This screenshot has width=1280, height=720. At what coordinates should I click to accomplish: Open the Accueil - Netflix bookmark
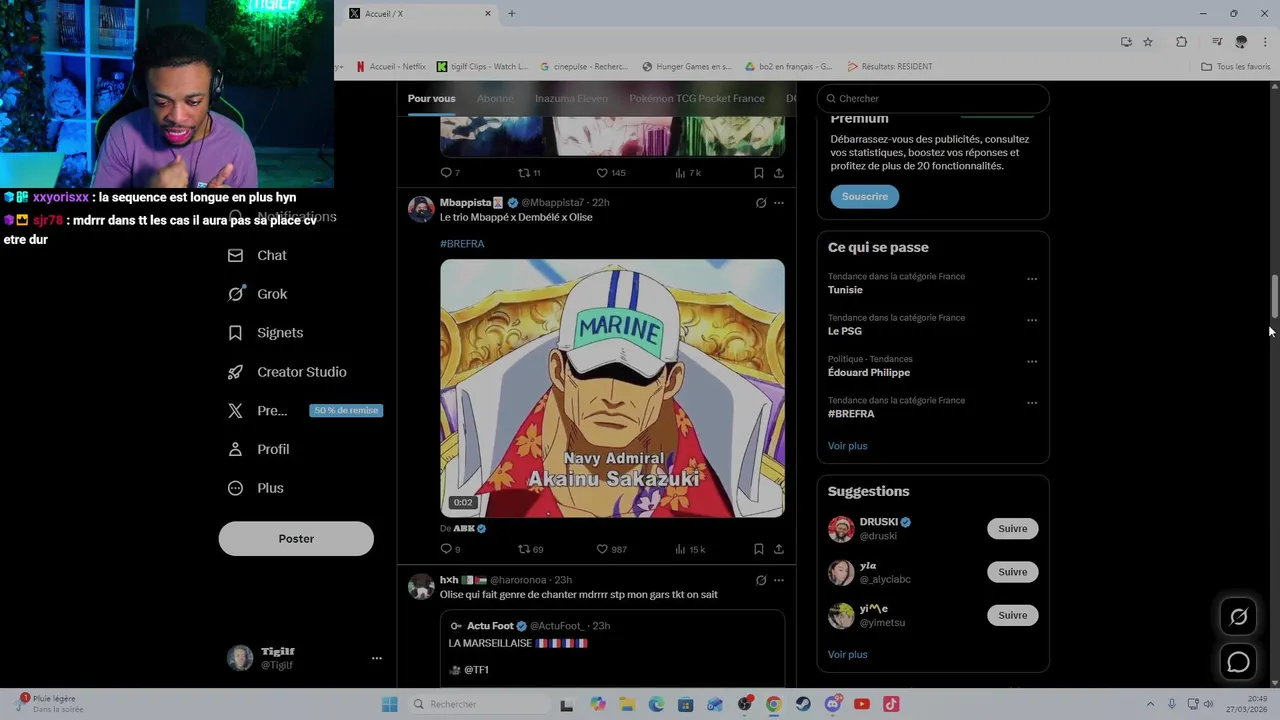pyautogui.click(x=391, y=67)
